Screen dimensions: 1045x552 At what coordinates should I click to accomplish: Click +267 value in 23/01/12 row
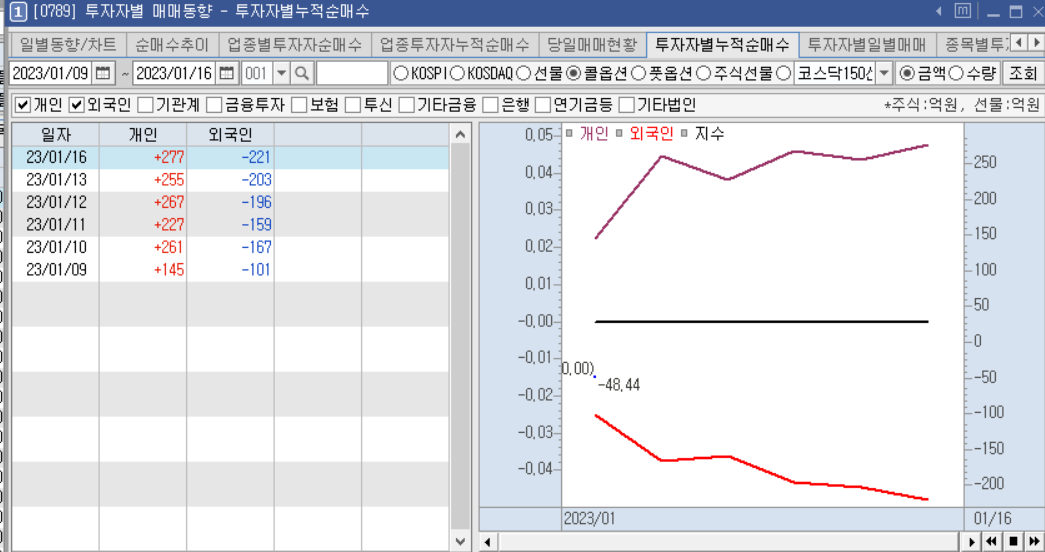coord(169,203)
